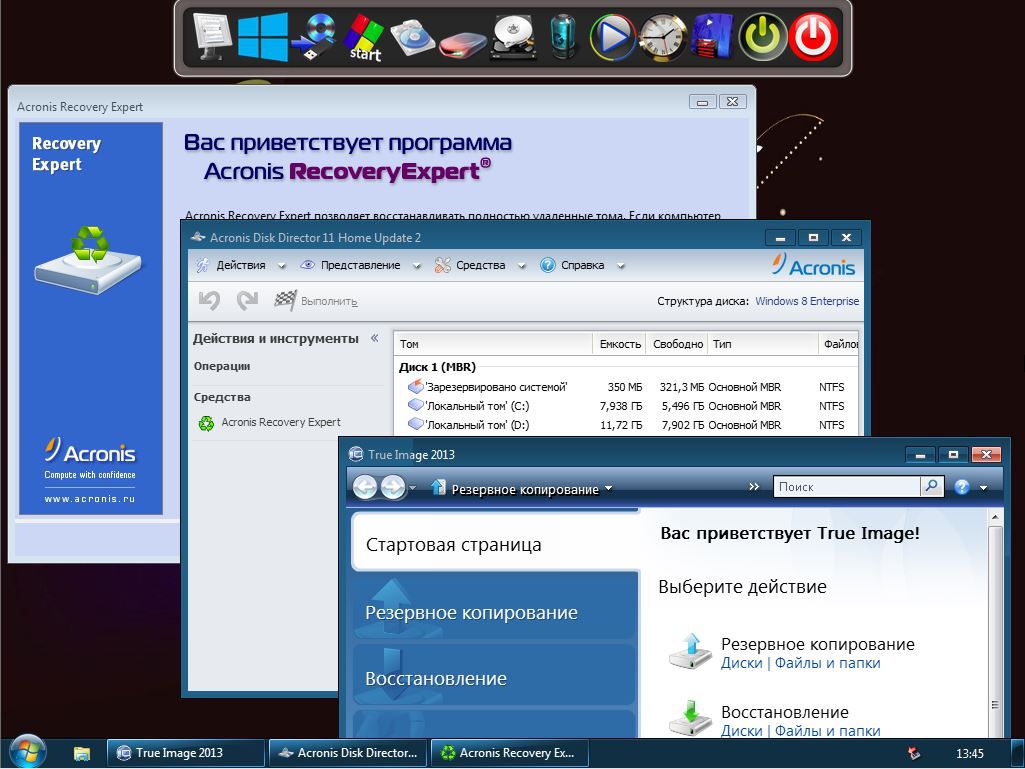Select 'Локальный том' (D:) volume row

pyautogui.click(x=626, y=425)
